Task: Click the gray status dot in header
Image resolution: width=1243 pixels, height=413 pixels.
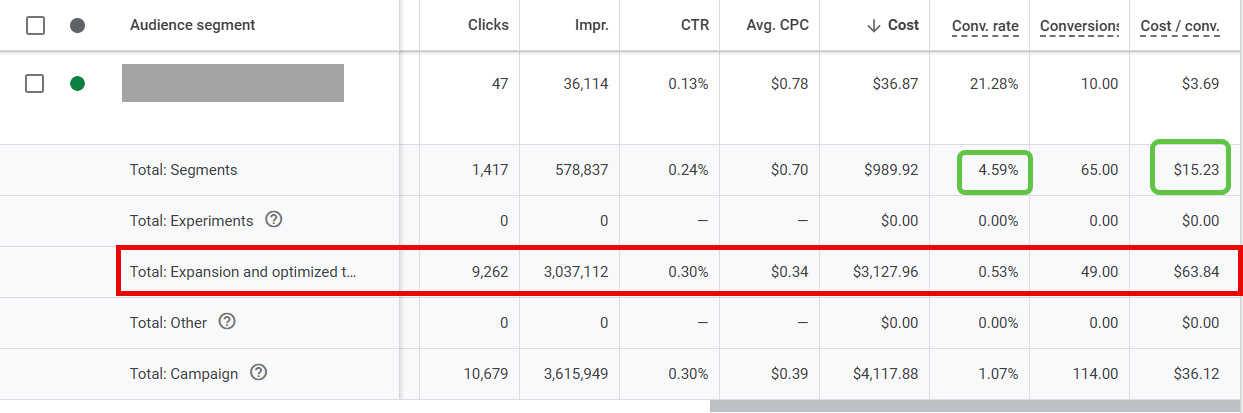Action: coord(77,26)
